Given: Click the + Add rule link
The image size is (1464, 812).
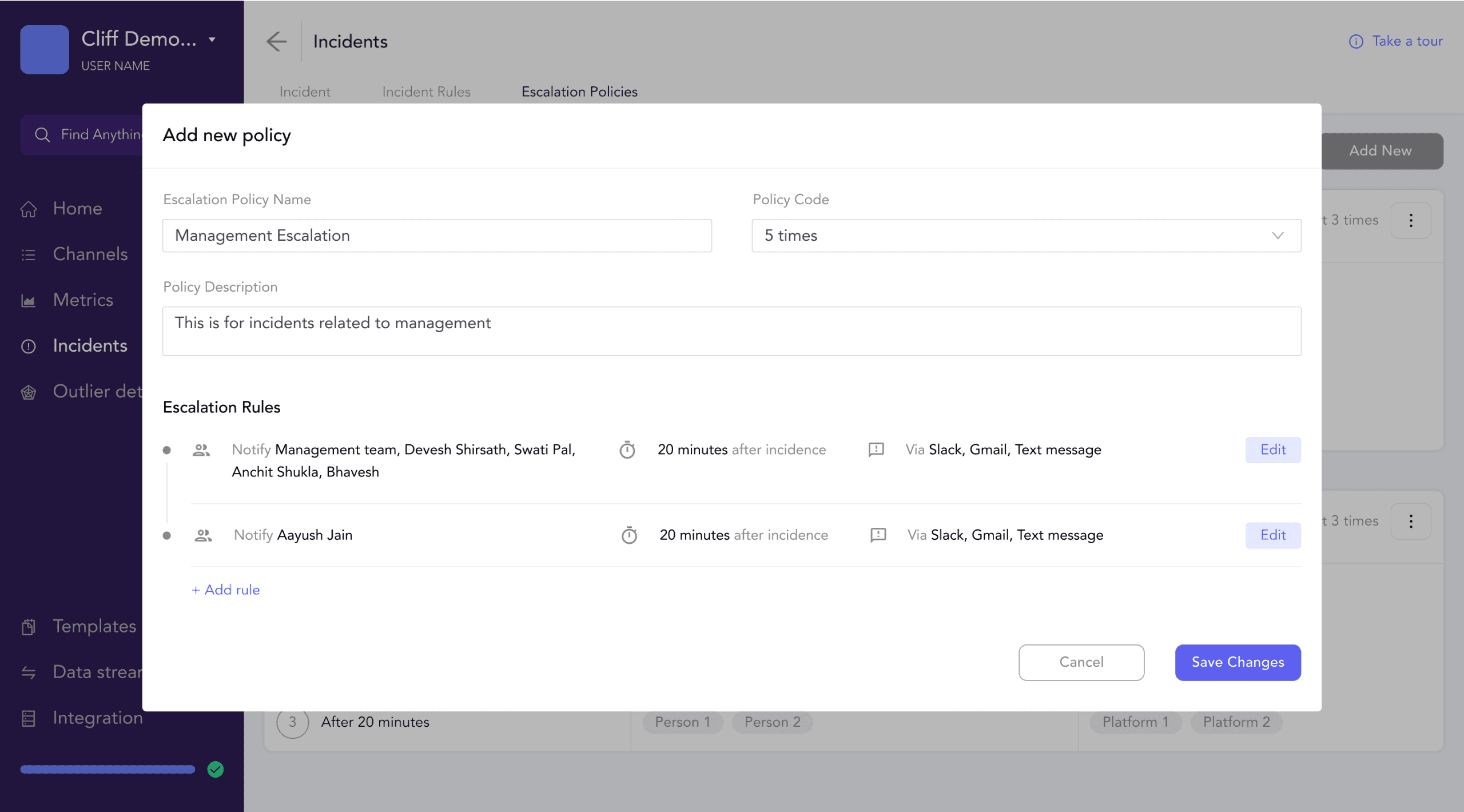Looking at the screenshot, I should pyautogui.click(x=226, y=590).
